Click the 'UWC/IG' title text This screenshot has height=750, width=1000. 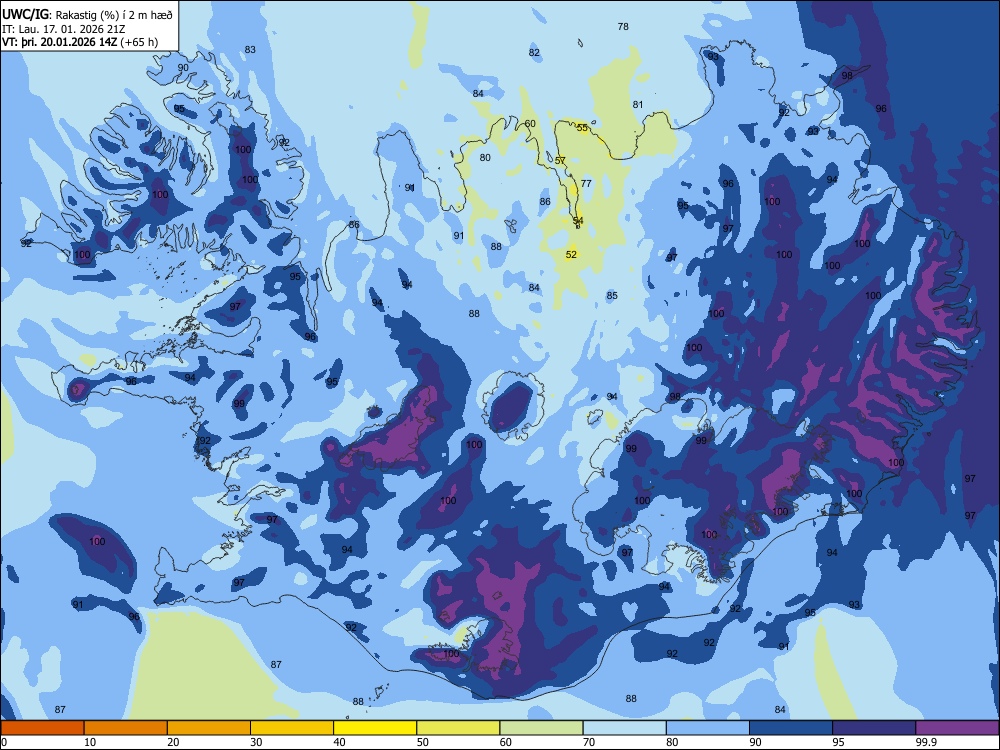[25, 15]
